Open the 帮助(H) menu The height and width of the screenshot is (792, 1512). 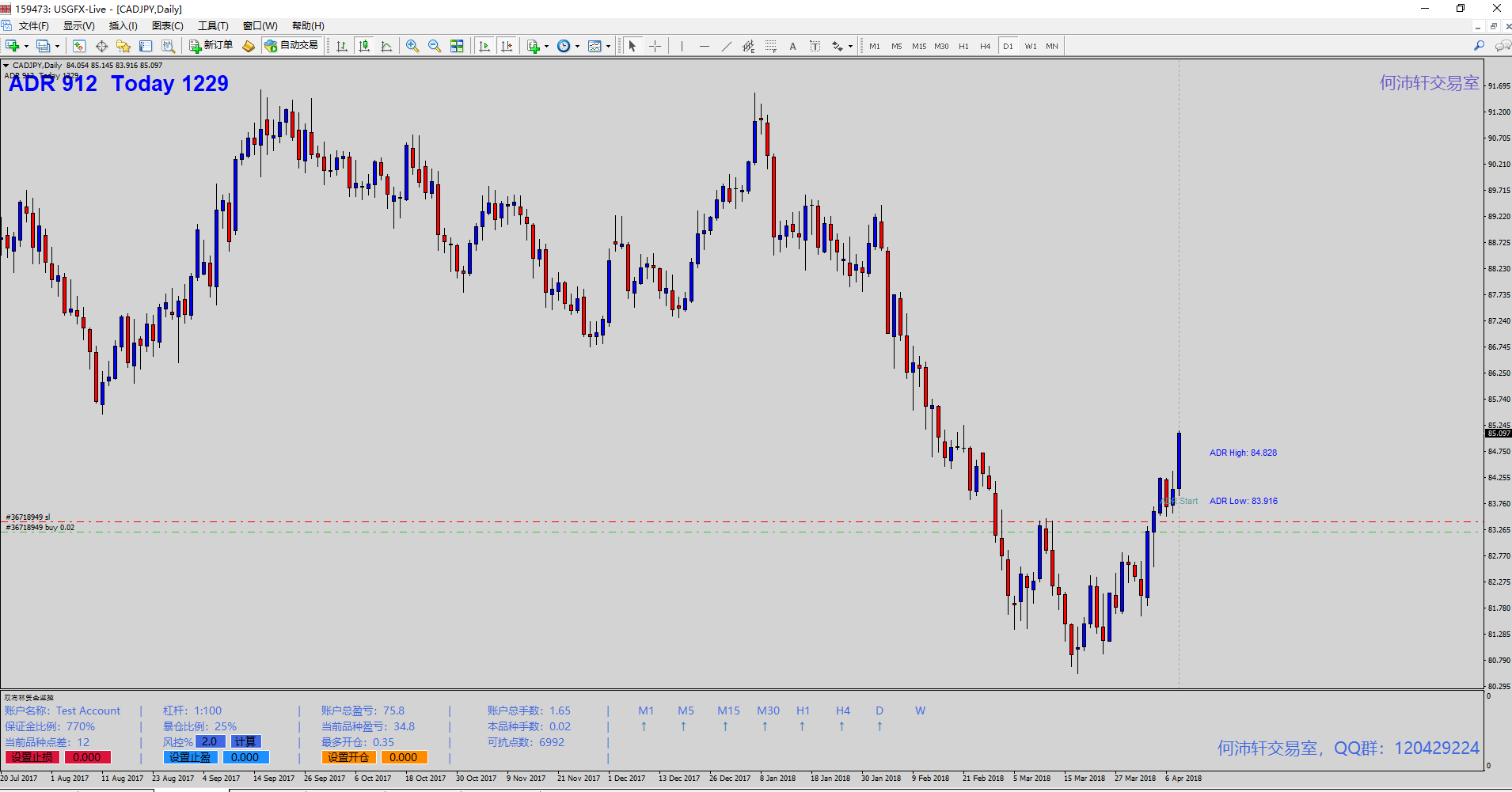pyautogui.click(x=308, y=26)
